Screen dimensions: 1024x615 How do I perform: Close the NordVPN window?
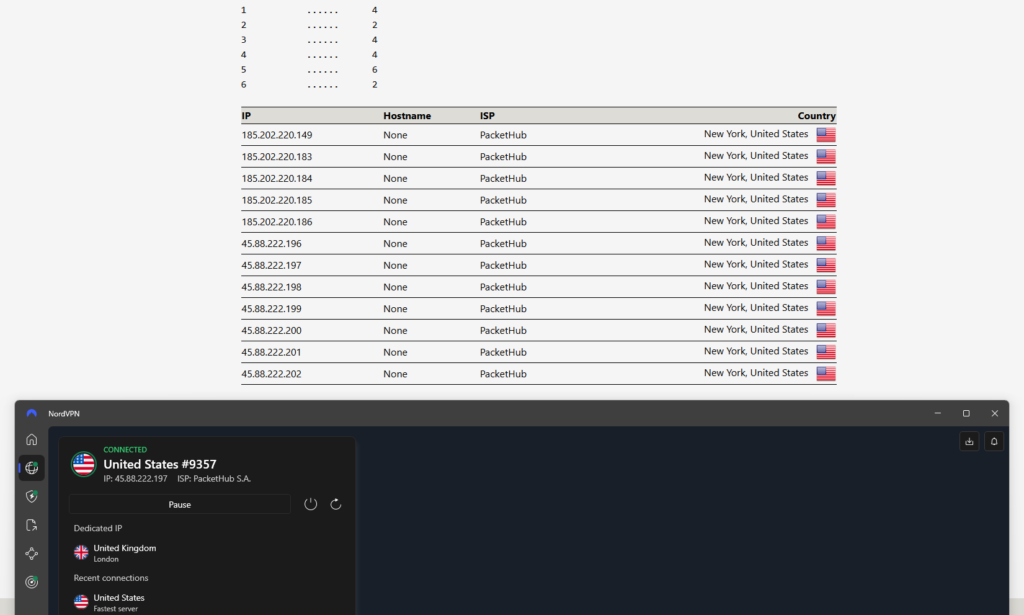pyautogui.click(x=995, y=413)
